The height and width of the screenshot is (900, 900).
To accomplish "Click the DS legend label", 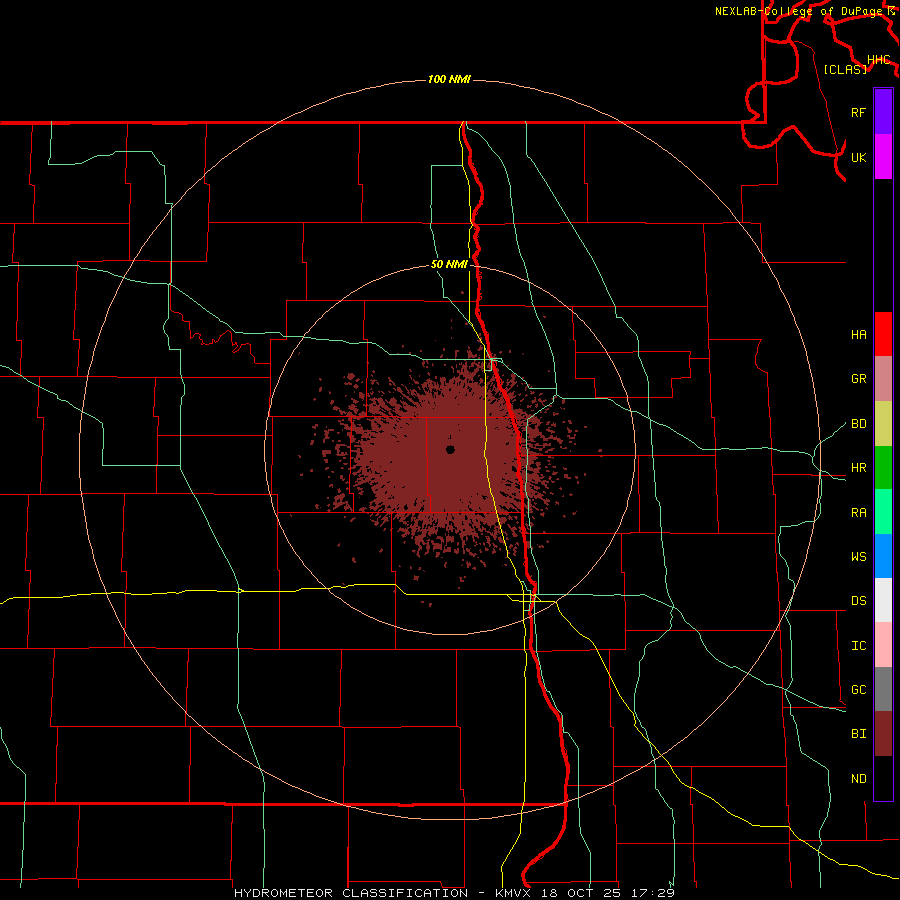I will click(x=858, y=601).
